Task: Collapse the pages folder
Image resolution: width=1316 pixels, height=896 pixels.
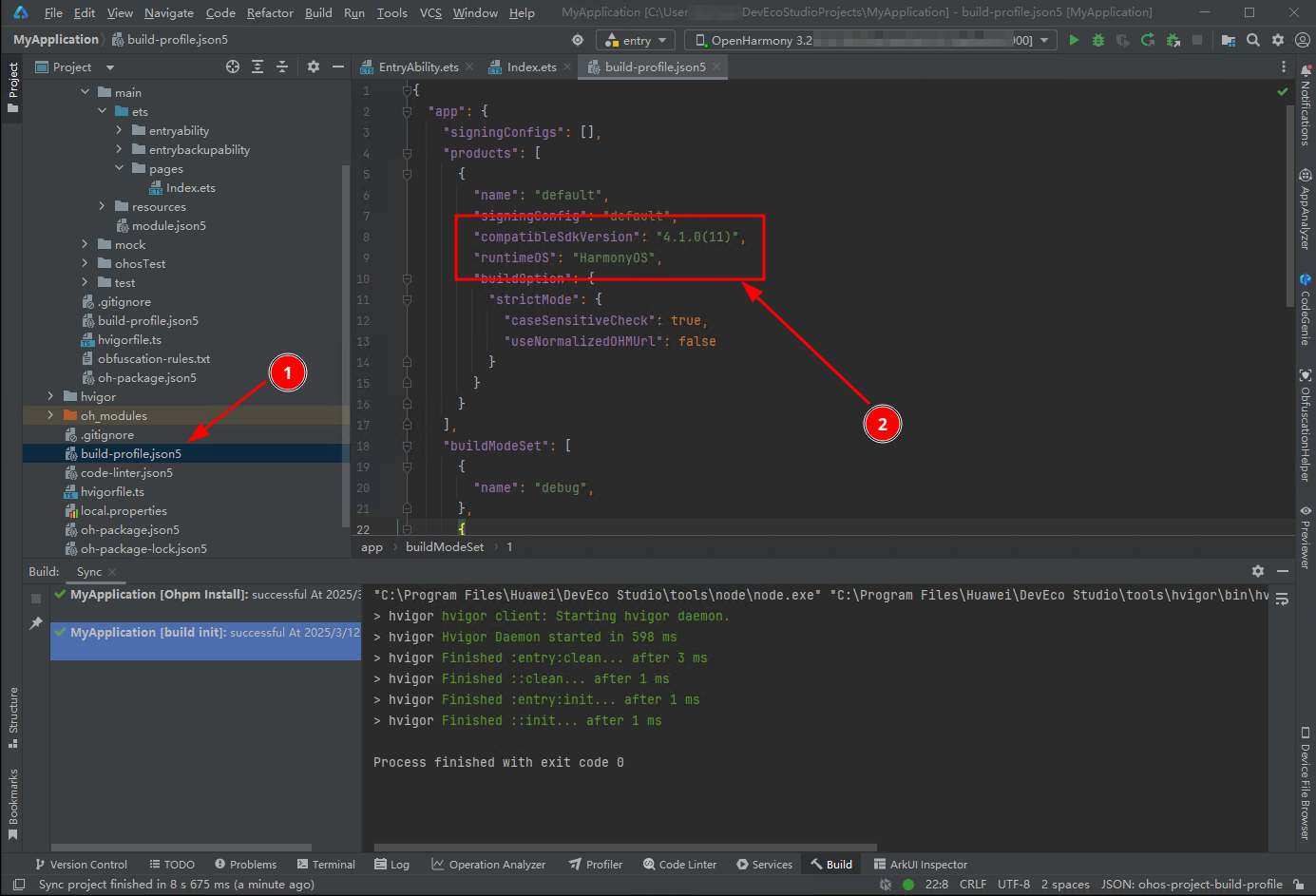Action: (119, 168)
